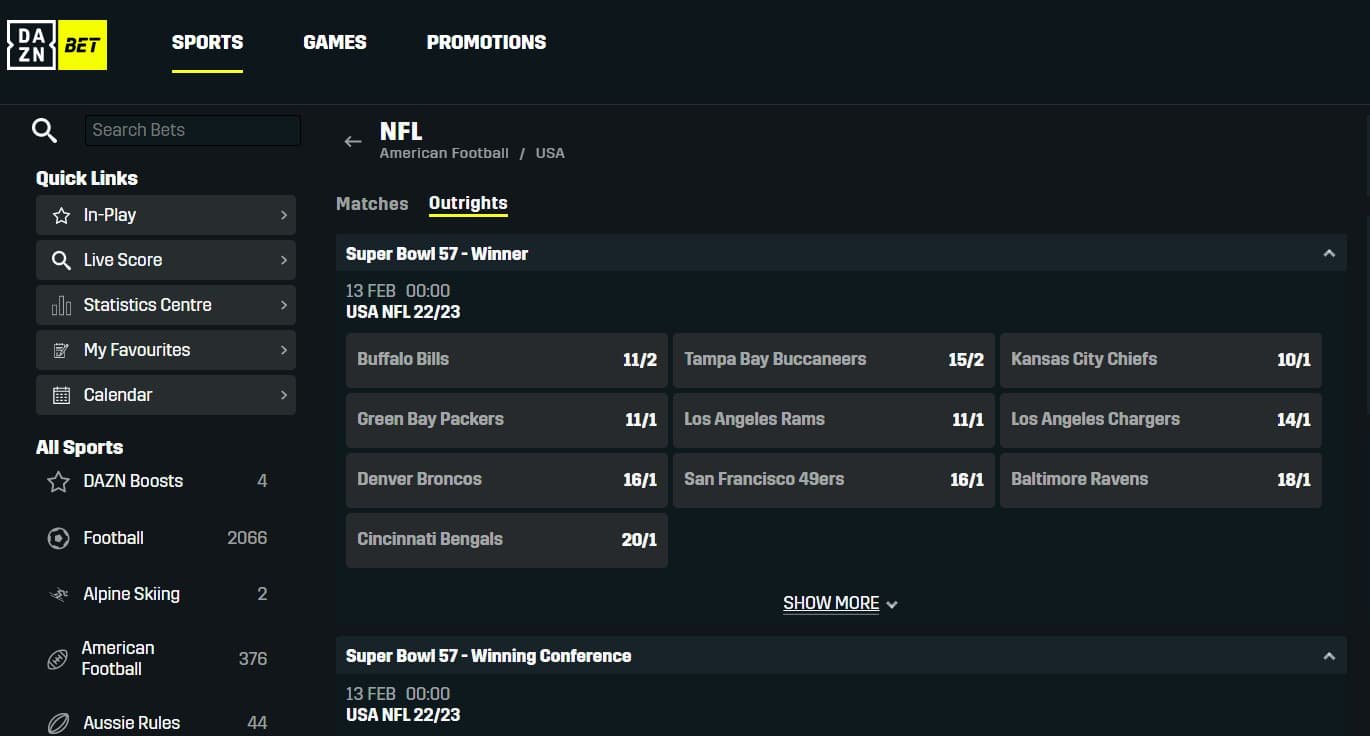Switch to the Matches tab
The height and width of the screenshot is (736, 1370).
coord(372,204)
